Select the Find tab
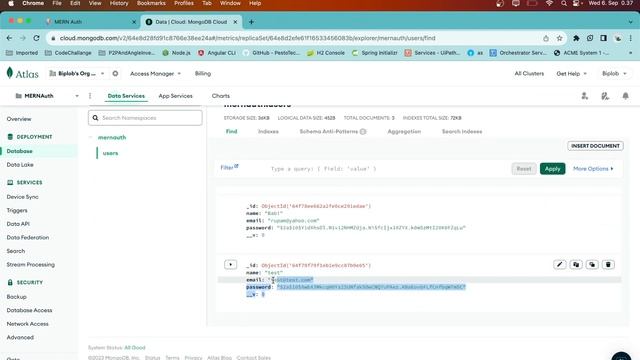This screenshot has height=360, width=640. pos(231,131)
